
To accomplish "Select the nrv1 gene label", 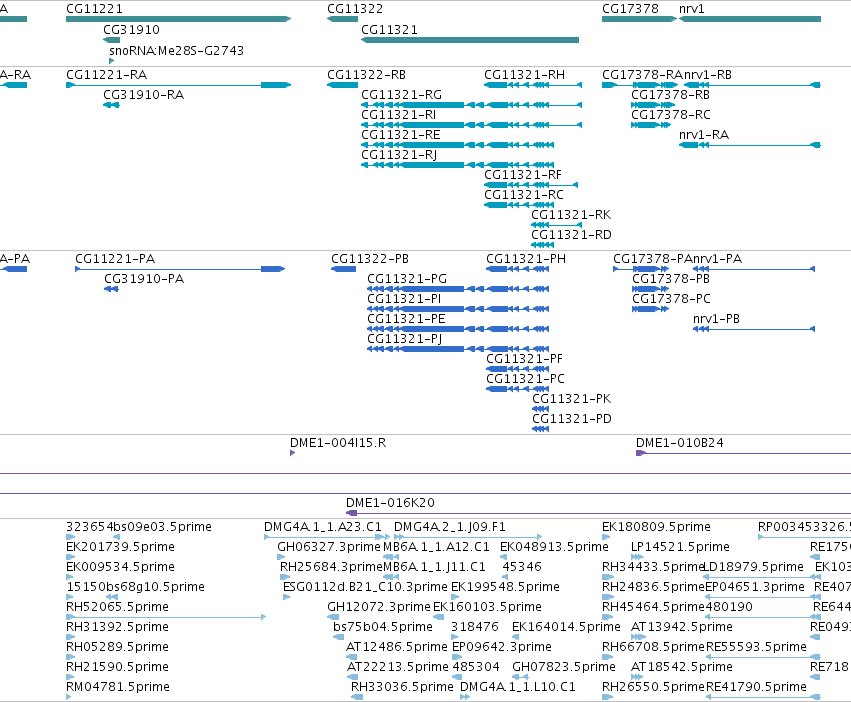I will pyautogui.click(x=691, y=9).
